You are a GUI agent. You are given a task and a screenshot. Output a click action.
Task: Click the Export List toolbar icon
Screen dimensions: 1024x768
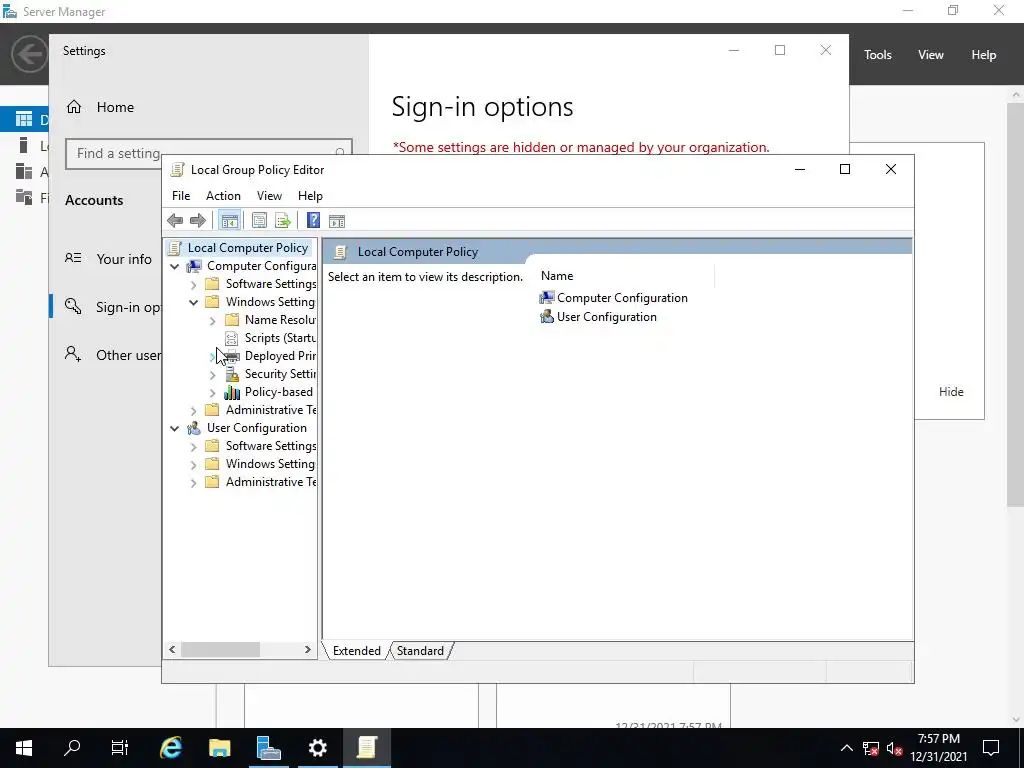click(283, 221)
